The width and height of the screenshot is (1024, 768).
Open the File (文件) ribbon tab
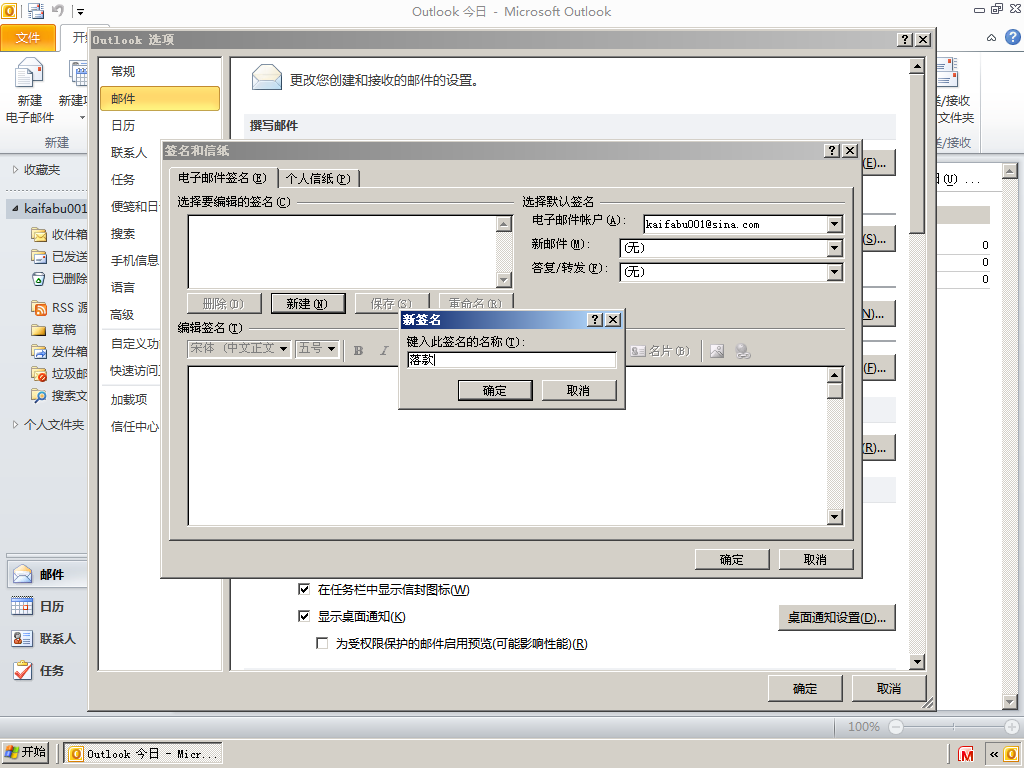tap(27, 38)
